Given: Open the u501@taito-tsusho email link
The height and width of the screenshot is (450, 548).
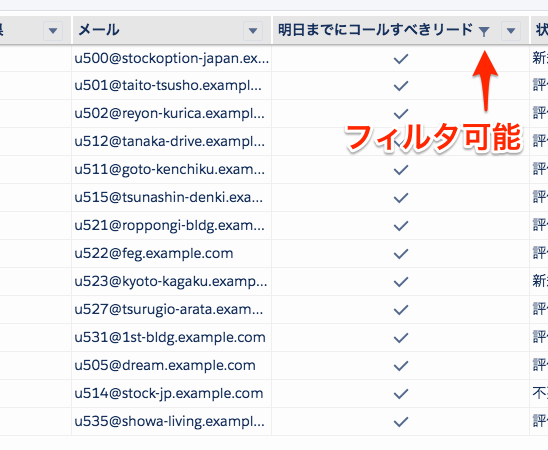Looking at the screenshot, I should [168, 86].
